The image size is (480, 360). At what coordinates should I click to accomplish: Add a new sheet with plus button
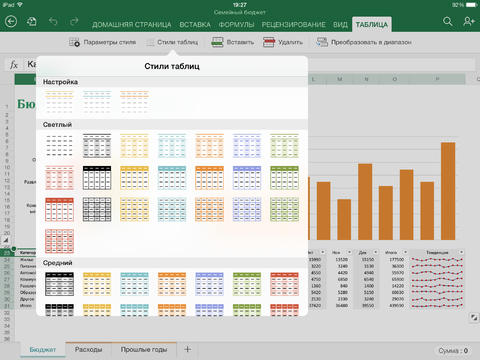(188, 349)
